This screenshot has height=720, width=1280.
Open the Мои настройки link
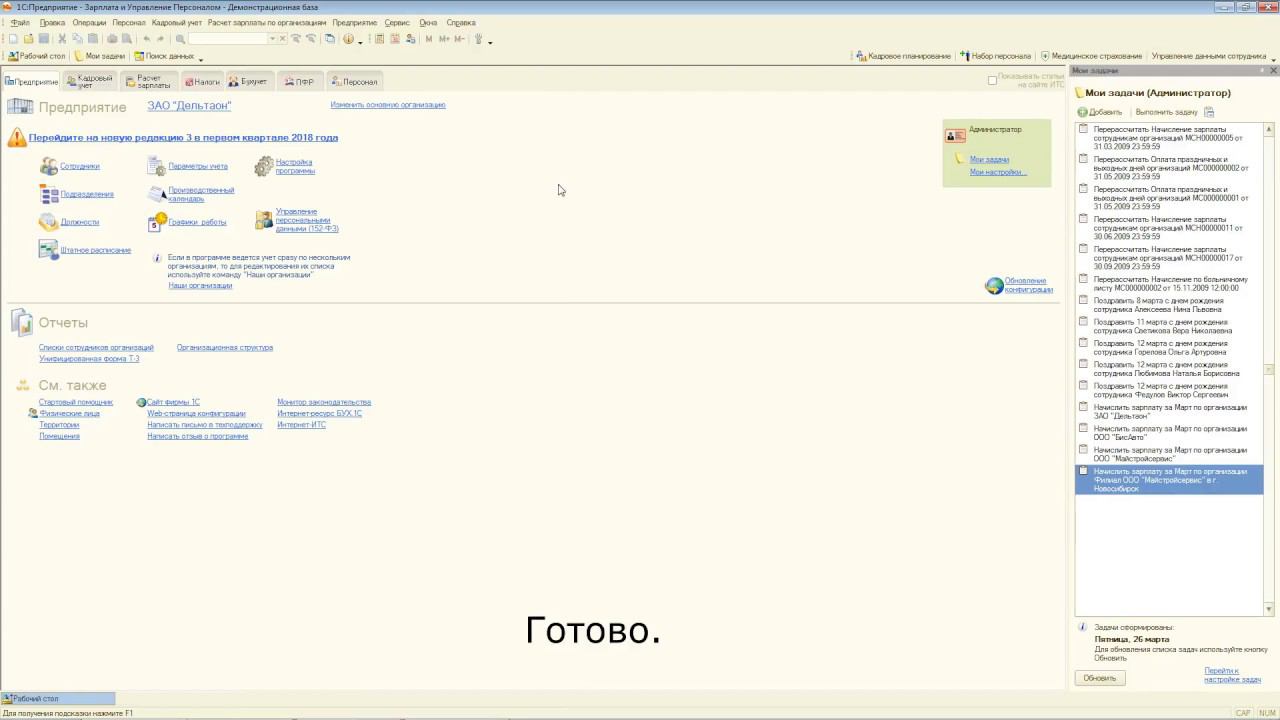(x=998, y=172)
